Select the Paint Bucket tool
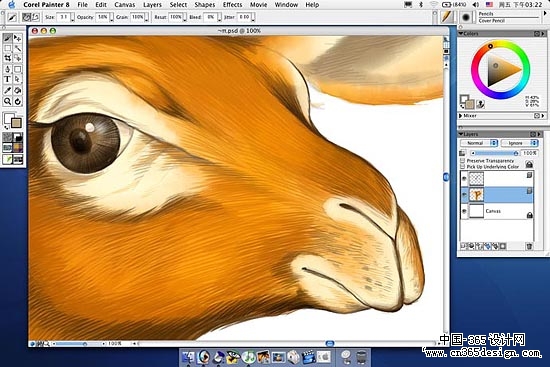550x367 pixels. (18, 91)
